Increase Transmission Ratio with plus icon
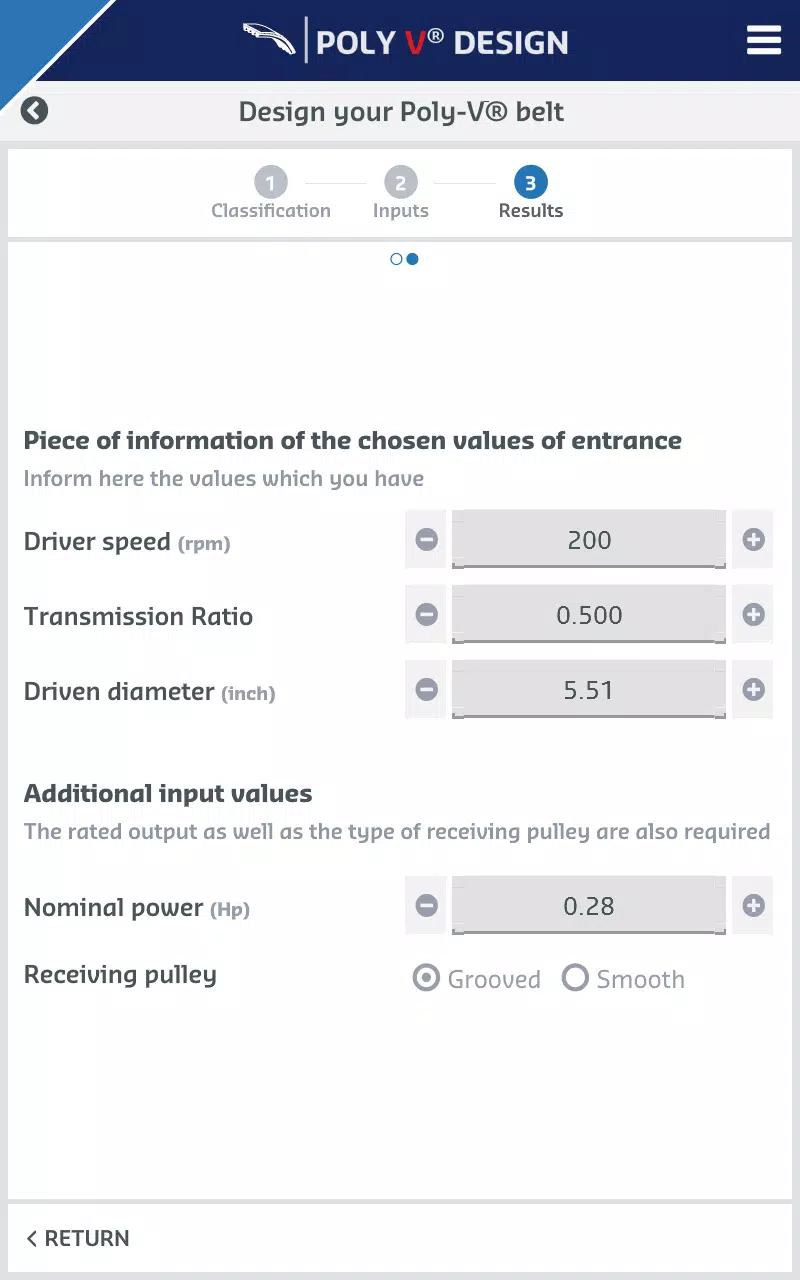 click(x=753, y=615)
